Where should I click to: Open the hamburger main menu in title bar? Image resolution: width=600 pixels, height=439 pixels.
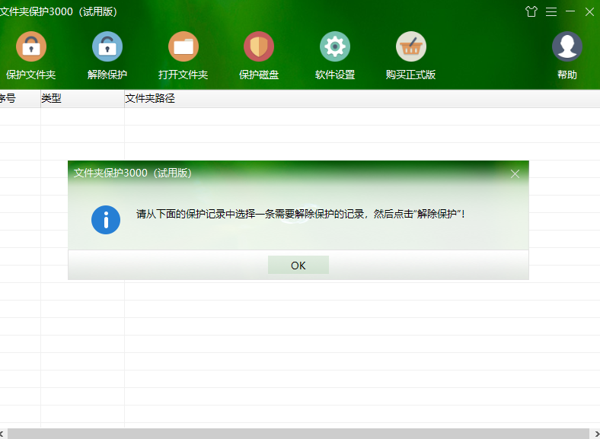coord(549,12)
